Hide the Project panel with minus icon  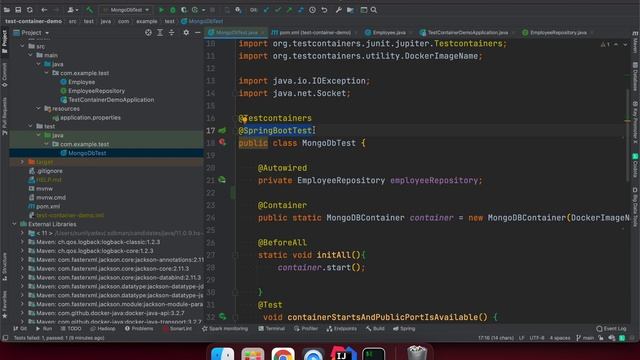tap(198, 33)
